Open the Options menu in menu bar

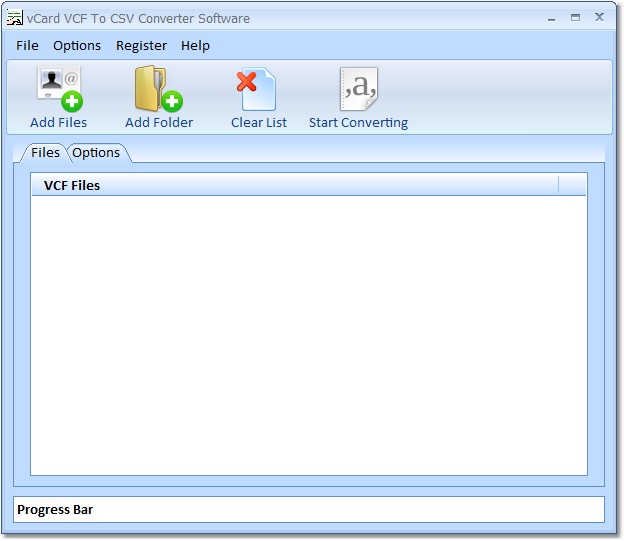pyautogui.click(x=77, y=46)
